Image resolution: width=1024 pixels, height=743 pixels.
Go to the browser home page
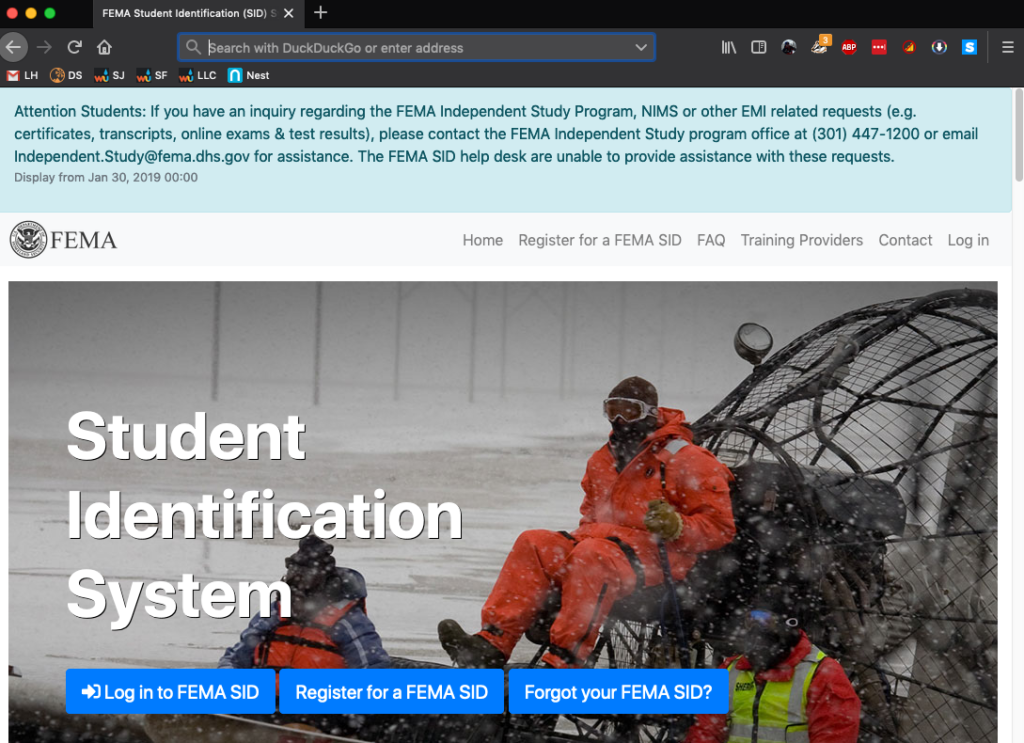point(104,47)
